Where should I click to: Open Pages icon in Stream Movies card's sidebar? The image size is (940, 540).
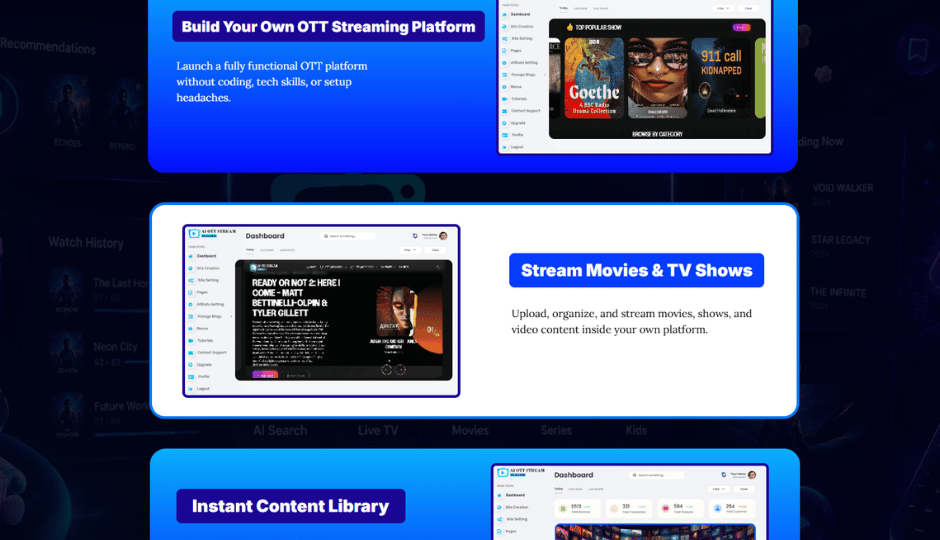pyautogui.click(x=191, y=292)
